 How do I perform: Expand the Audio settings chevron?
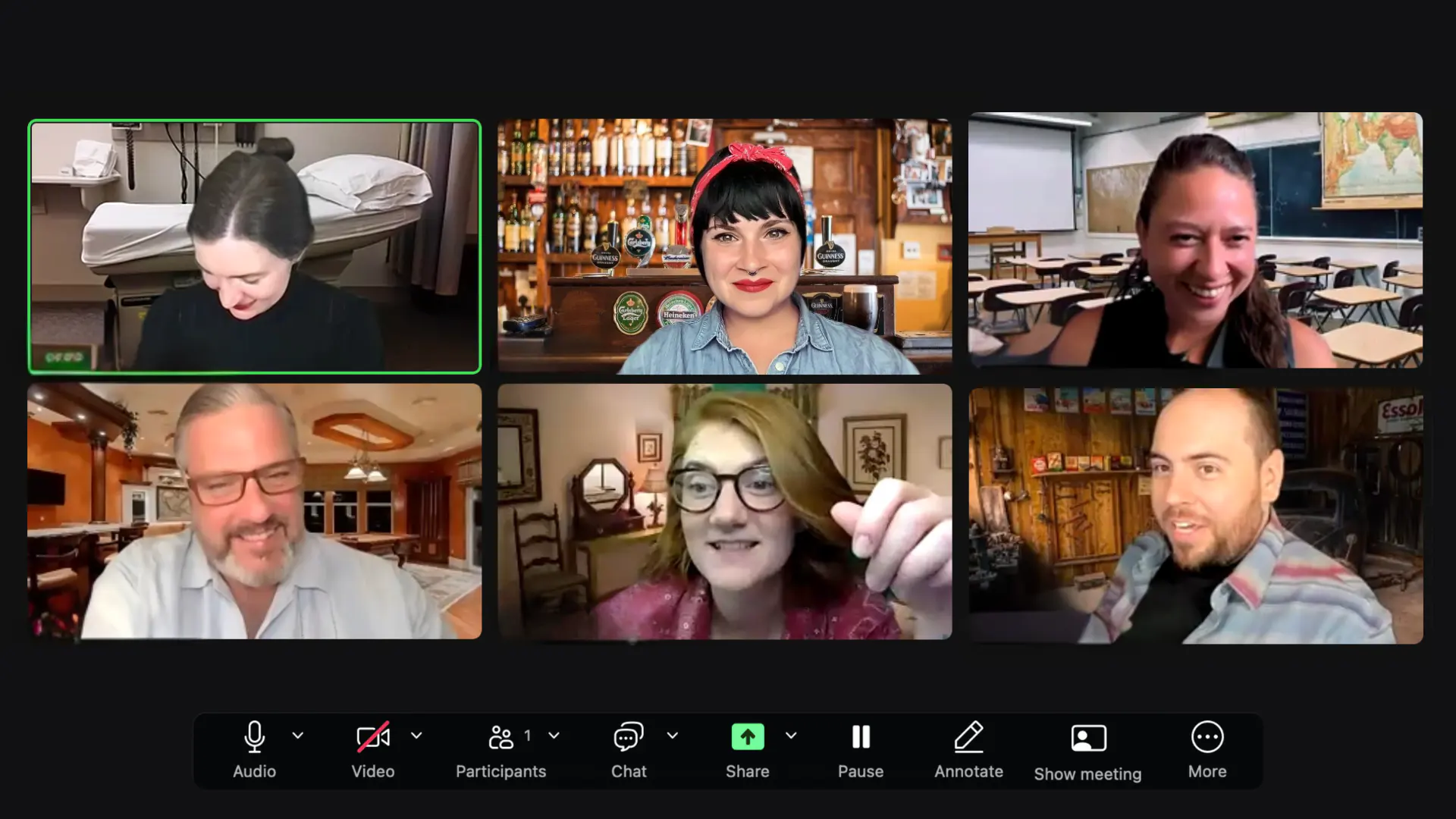coord(298,736)
